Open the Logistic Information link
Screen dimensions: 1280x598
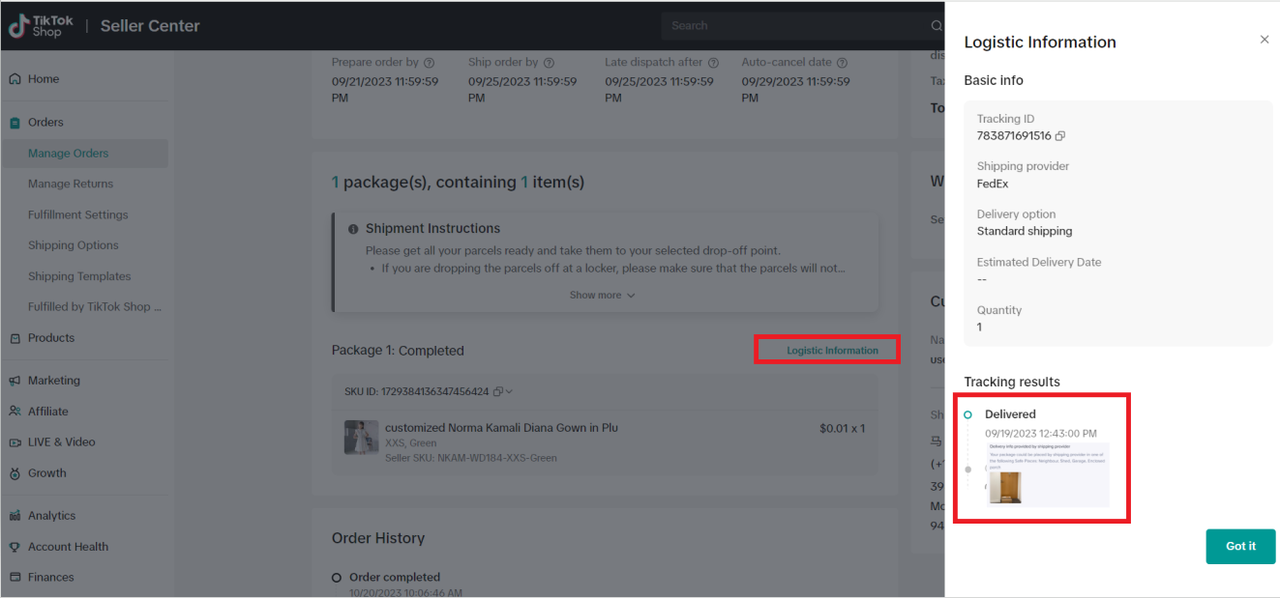832,350
